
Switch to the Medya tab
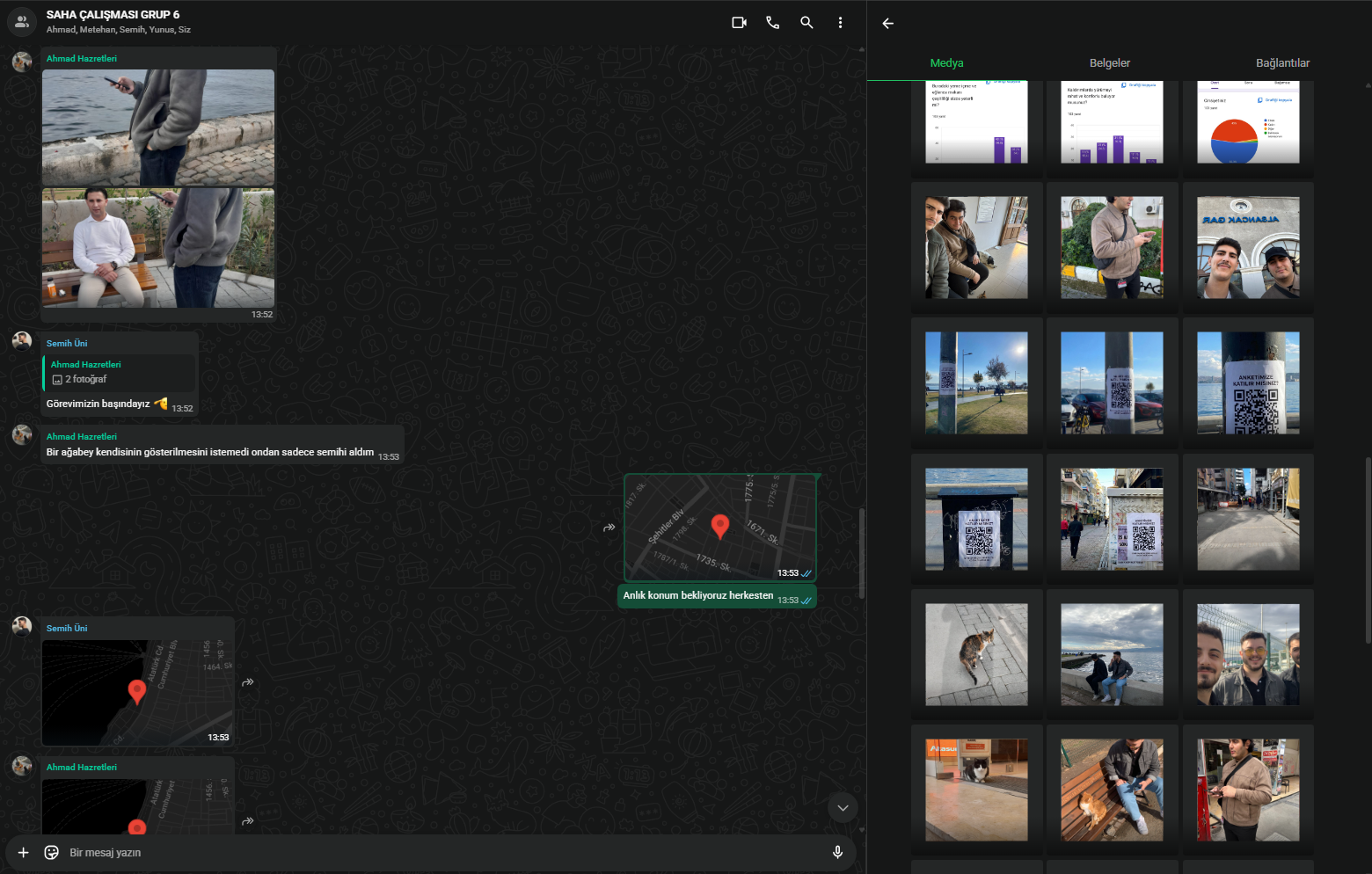point(947,63)
